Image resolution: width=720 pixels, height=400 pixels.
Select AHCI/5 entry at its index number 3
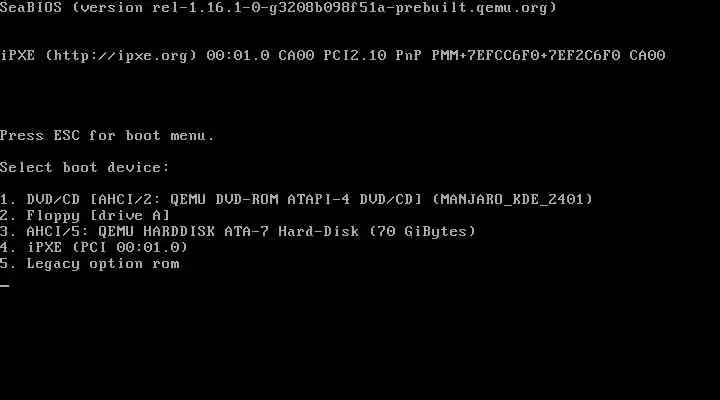coord(238,231)
